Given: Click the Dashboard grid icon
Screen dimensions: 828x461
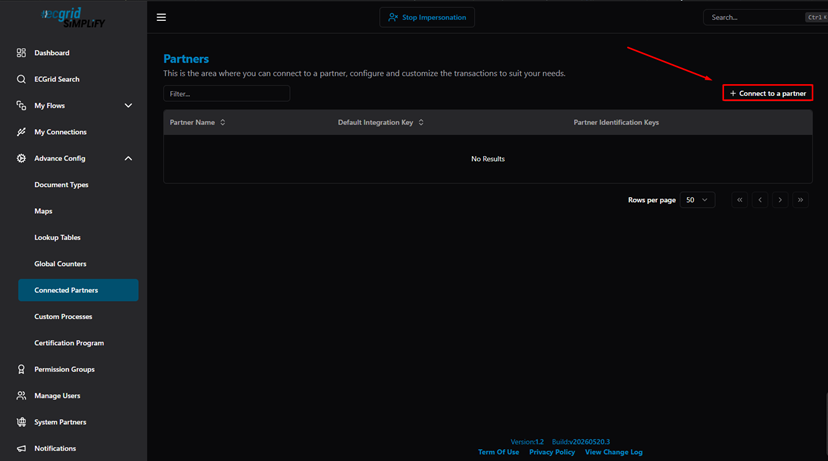Looking at the screenshot, I should [x=21, y=53].
